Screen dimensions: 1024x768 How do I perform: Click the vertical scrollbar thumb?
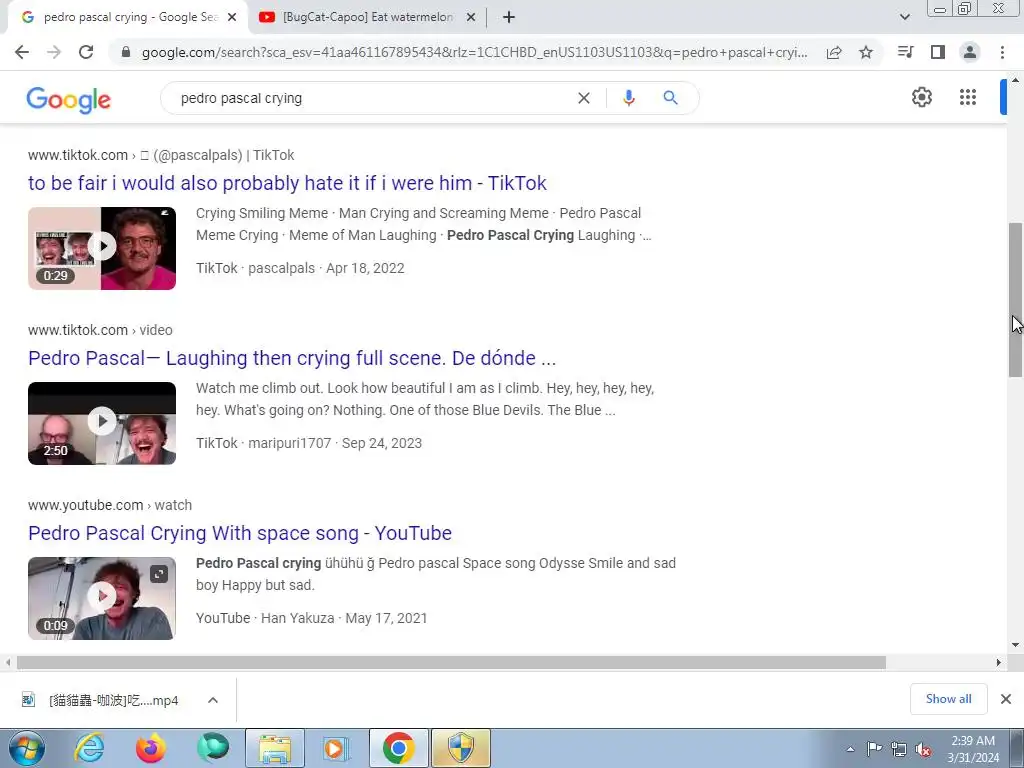[x=1015, y=300]
